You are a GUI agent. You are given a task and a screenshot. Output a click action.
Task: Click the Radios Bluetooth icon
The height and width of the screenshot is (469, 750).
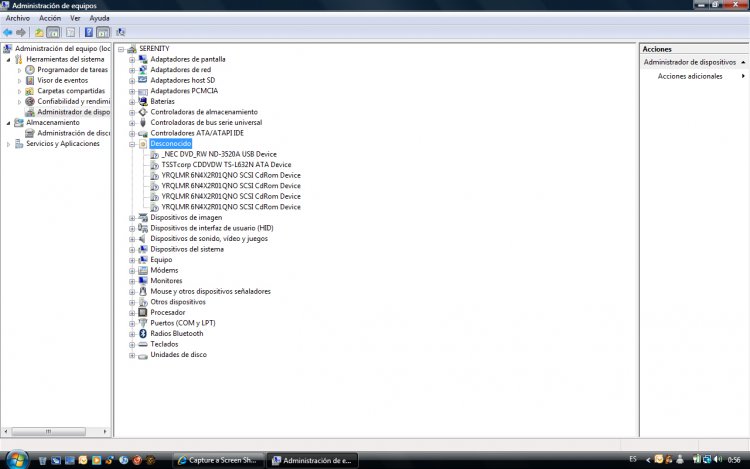(x=143, y=333)
